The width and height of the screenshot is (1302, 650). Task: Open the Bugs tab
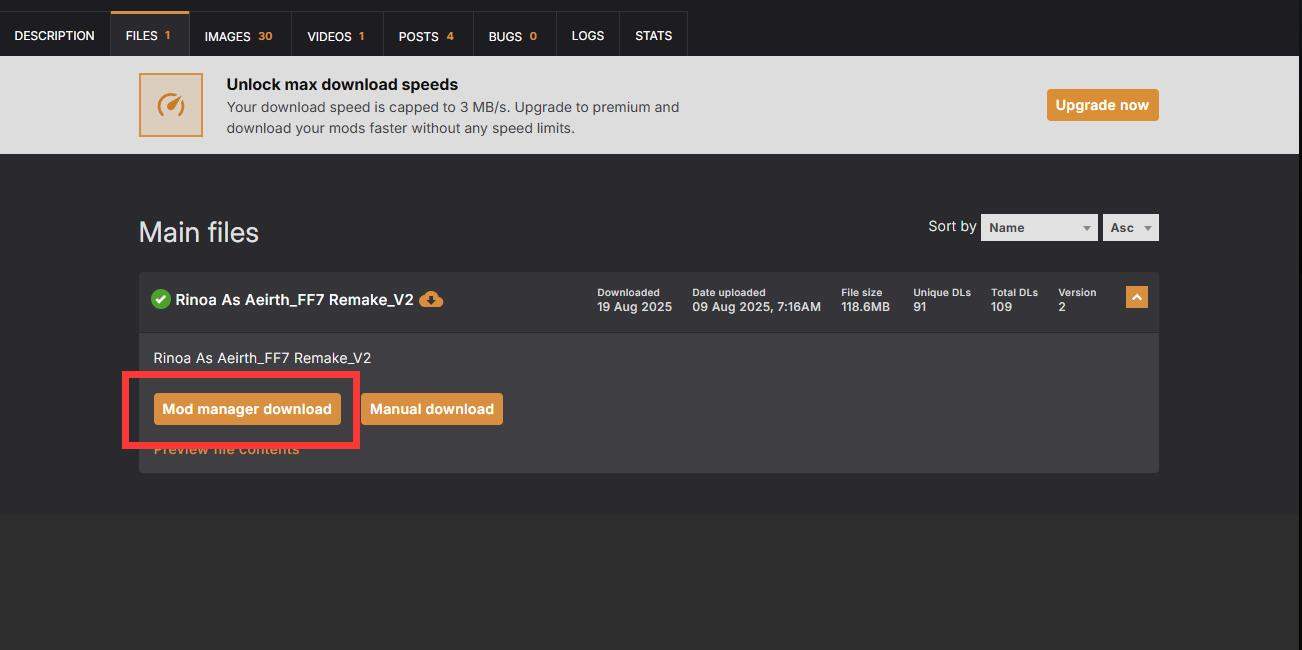(x=513, y=36)
